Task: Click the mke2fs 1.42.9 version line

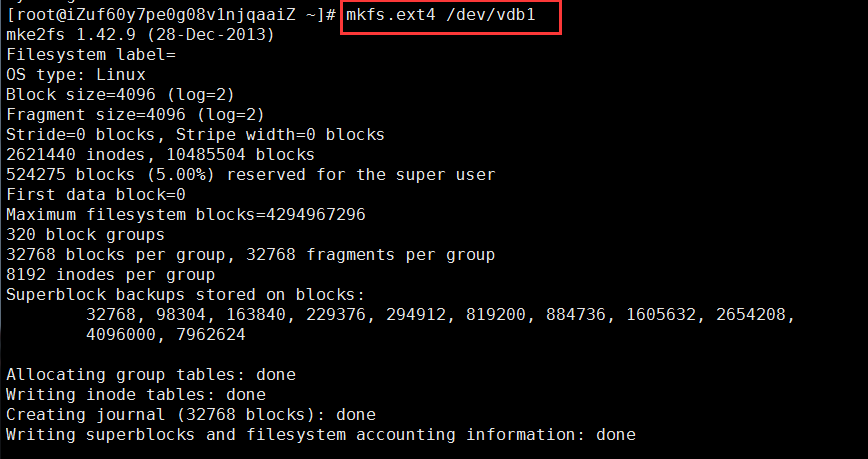Action: 140,35
